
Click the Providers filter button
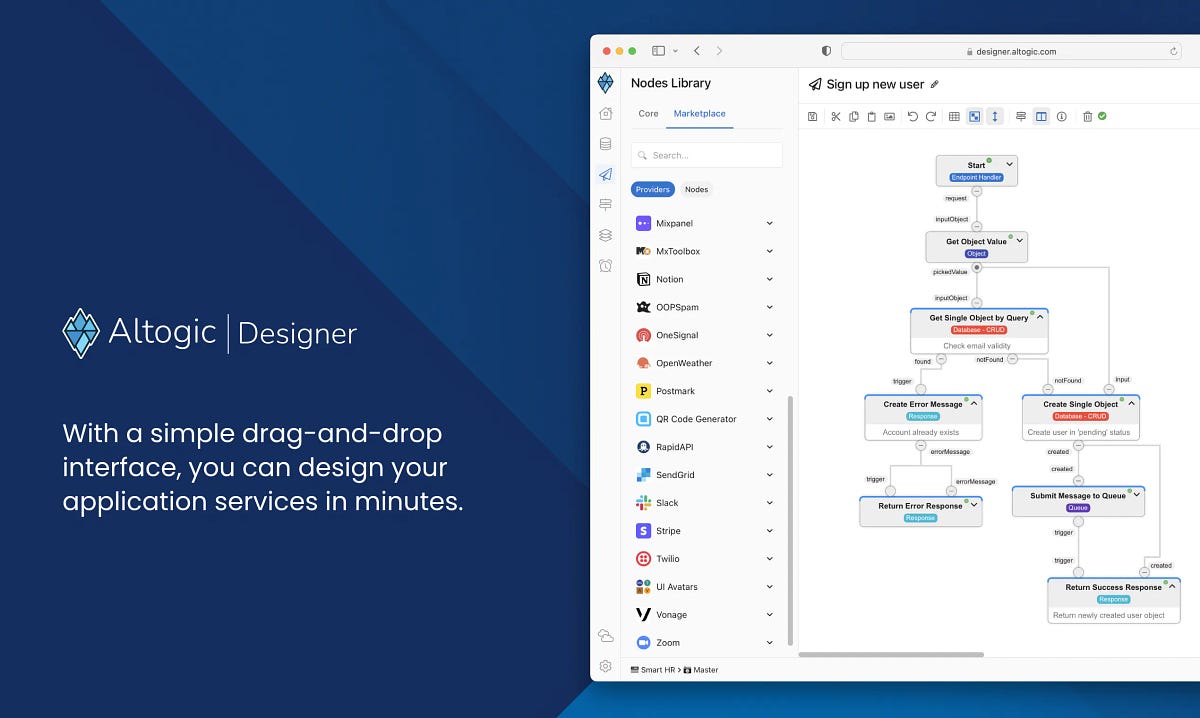(x=652, y=189)
